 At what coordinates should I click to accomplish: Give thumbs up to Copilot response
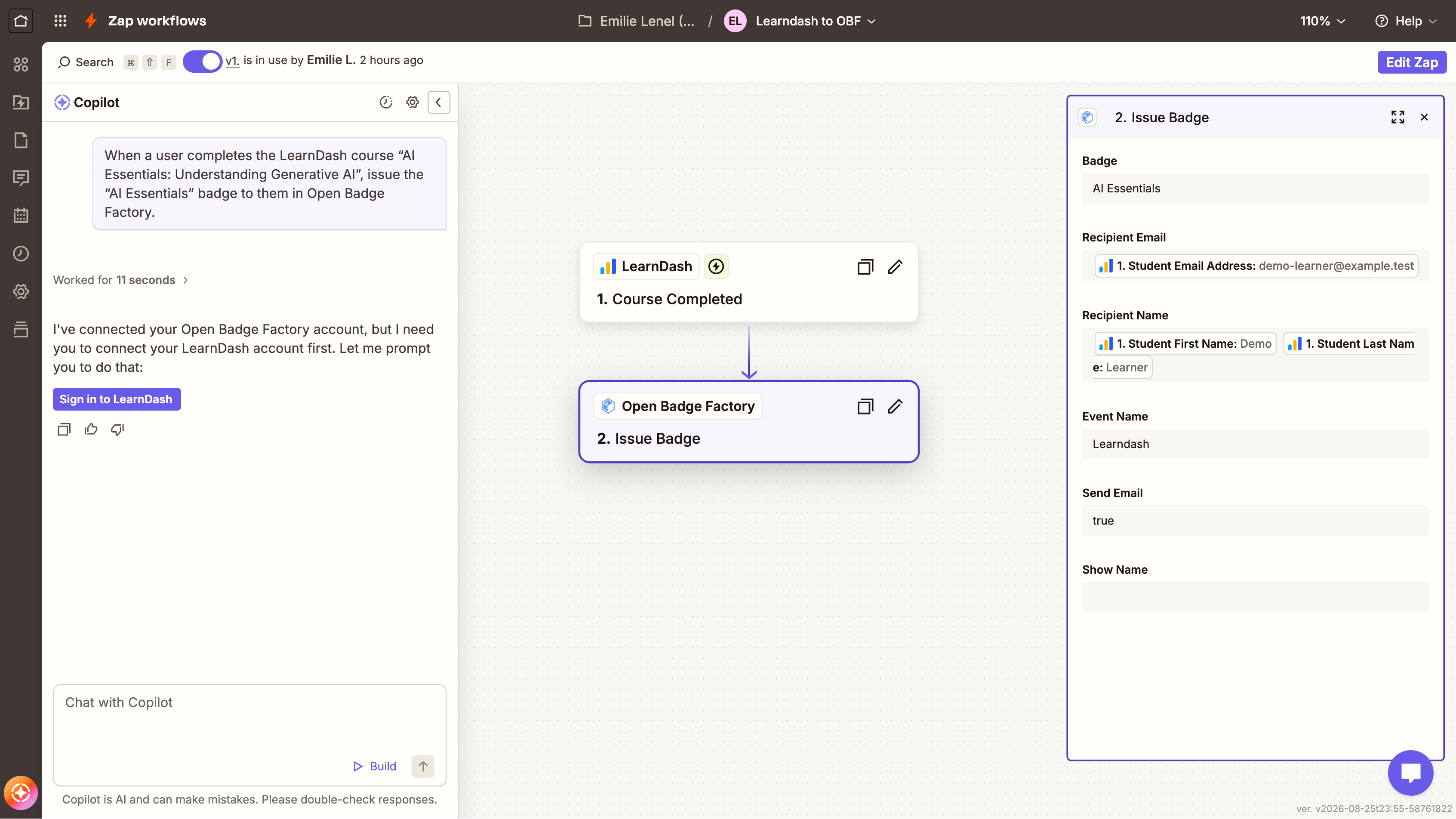coord(91,430)
